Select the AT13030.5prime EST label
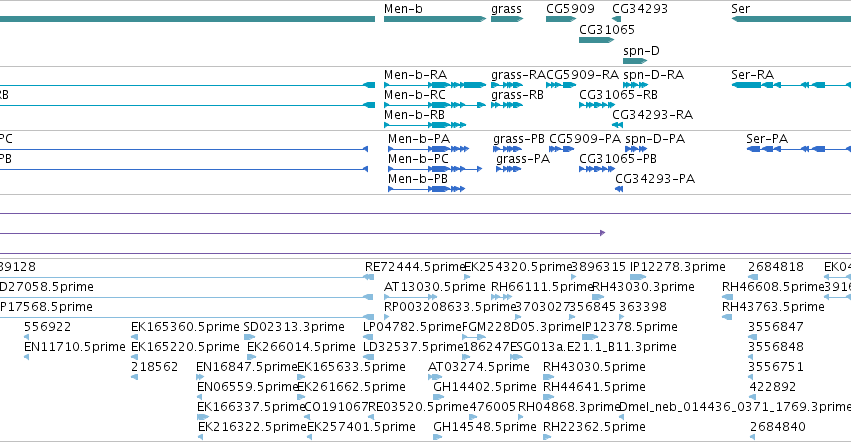 [x=435, y=286]
